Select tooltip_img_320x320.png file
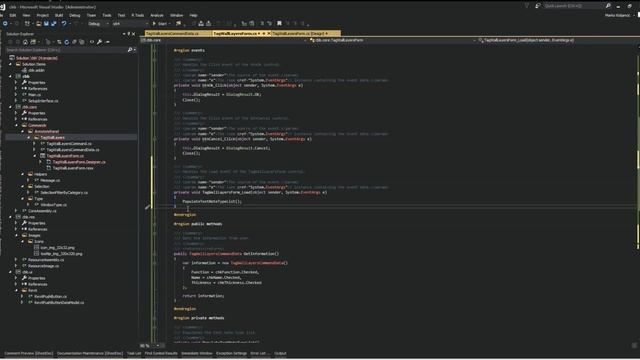 [61, 254]
